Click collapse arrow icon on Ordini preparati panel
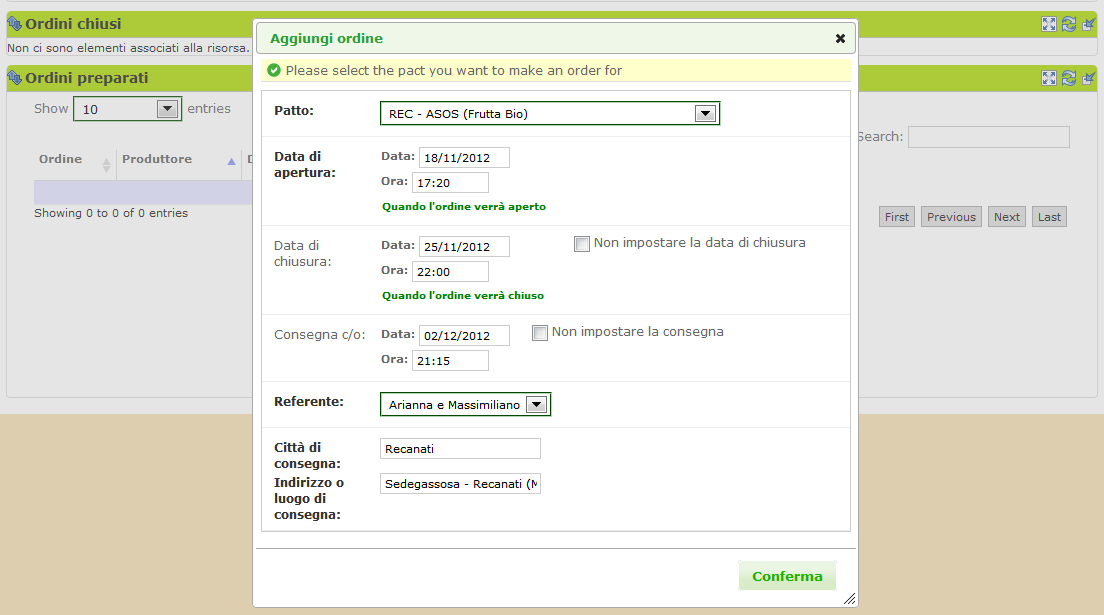The width and height of the screenshot is (1104, 615). click(1089, 78)
